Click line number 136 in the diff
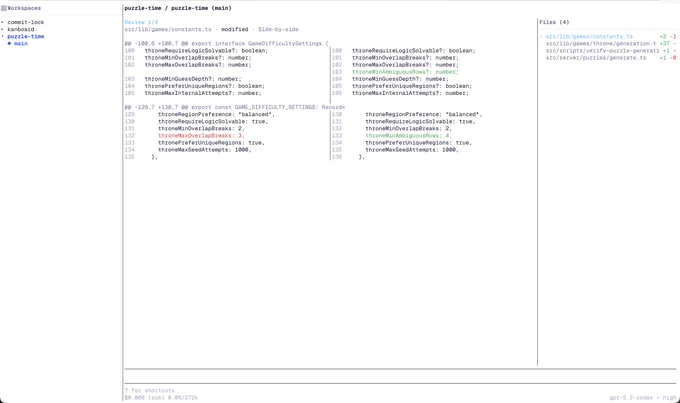Screen dimensions: 680x403 pyautogui.click(x=337, y=157)
